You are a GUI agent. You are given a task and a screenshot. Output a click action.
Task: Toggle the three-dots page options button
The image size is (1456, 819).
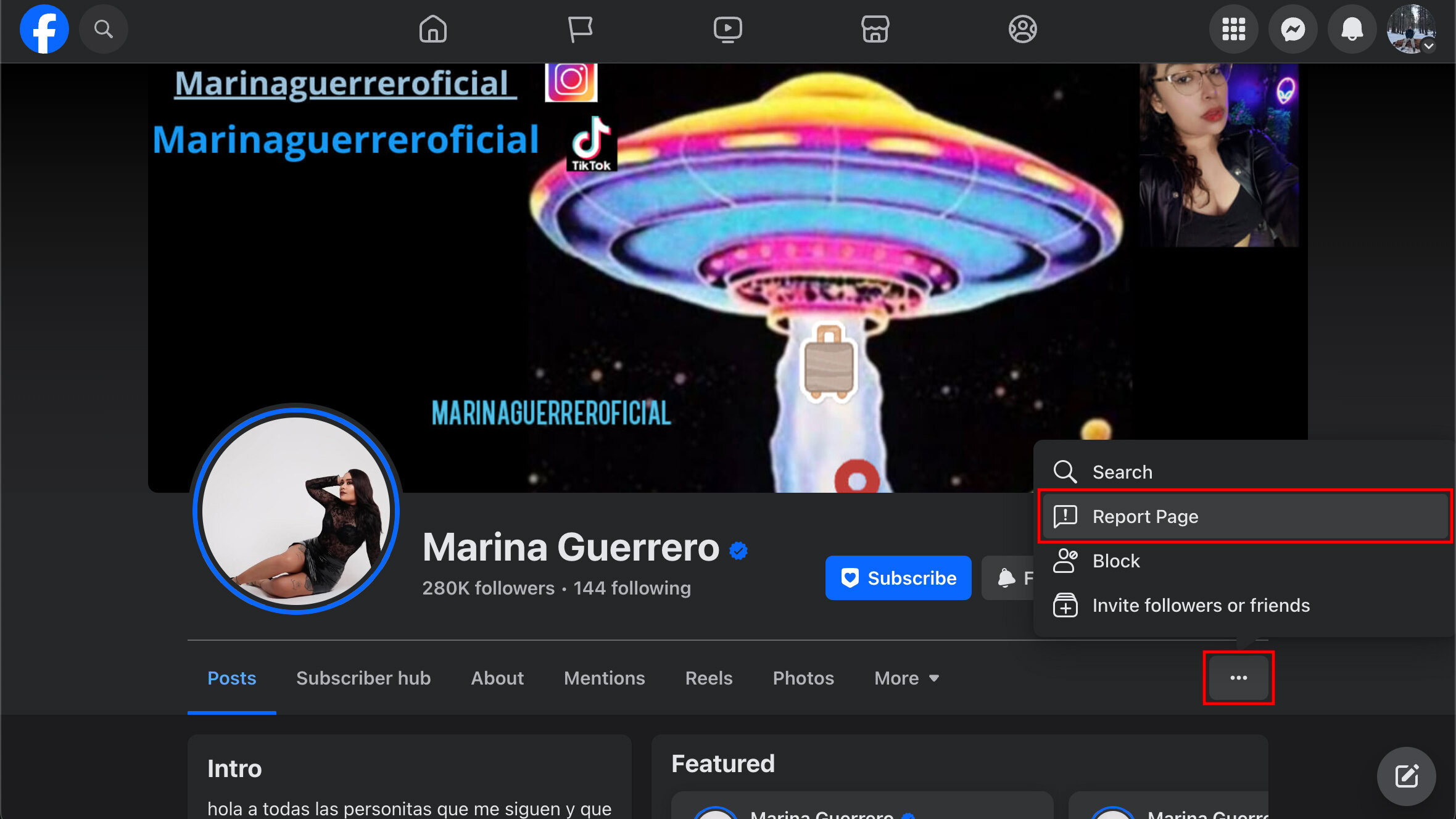(x=1238, y=678)
